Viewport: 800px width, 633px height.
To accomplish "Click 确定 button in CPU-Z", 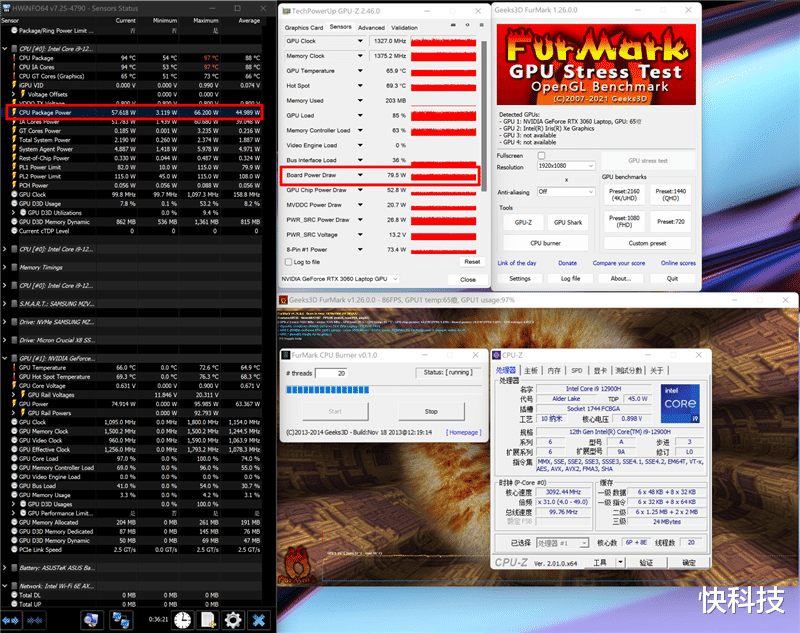I will (x=689, y=563).
